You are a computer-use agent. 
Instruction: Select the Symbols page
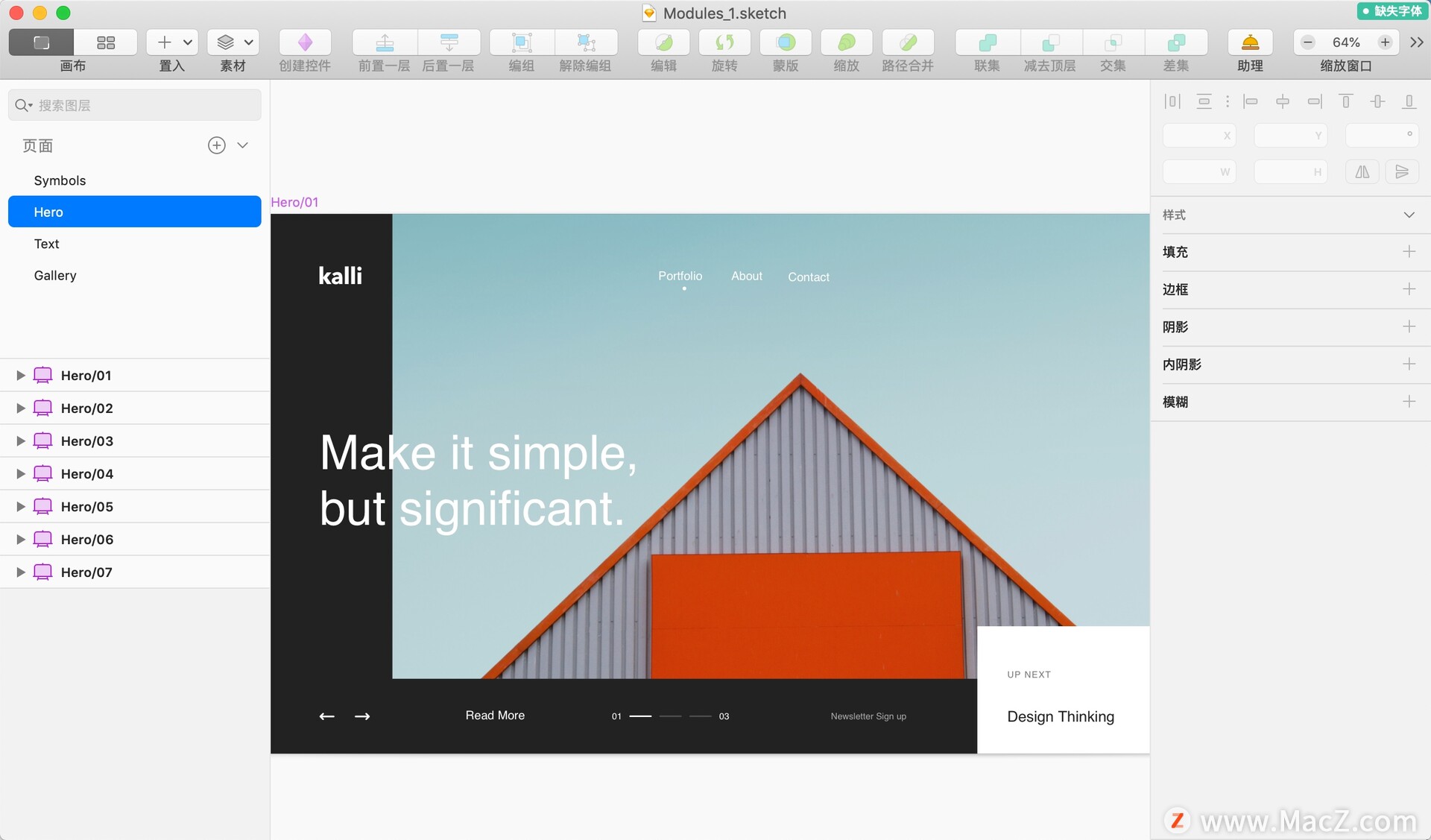click(134, 180)
